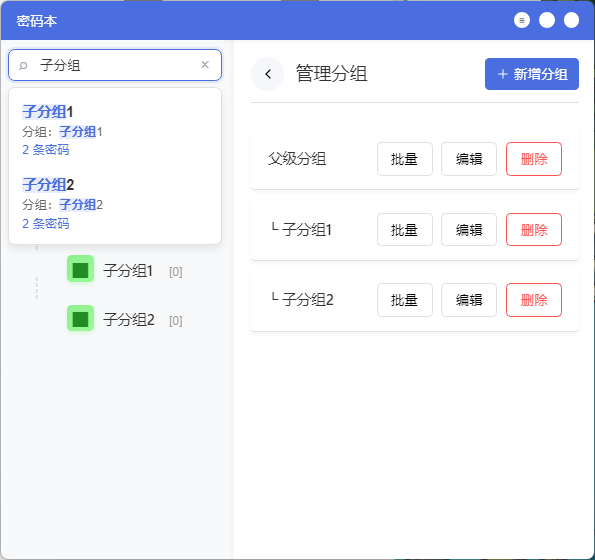Select the 子分组2 search result
This screenshot has height=560, width=595.
115,203
